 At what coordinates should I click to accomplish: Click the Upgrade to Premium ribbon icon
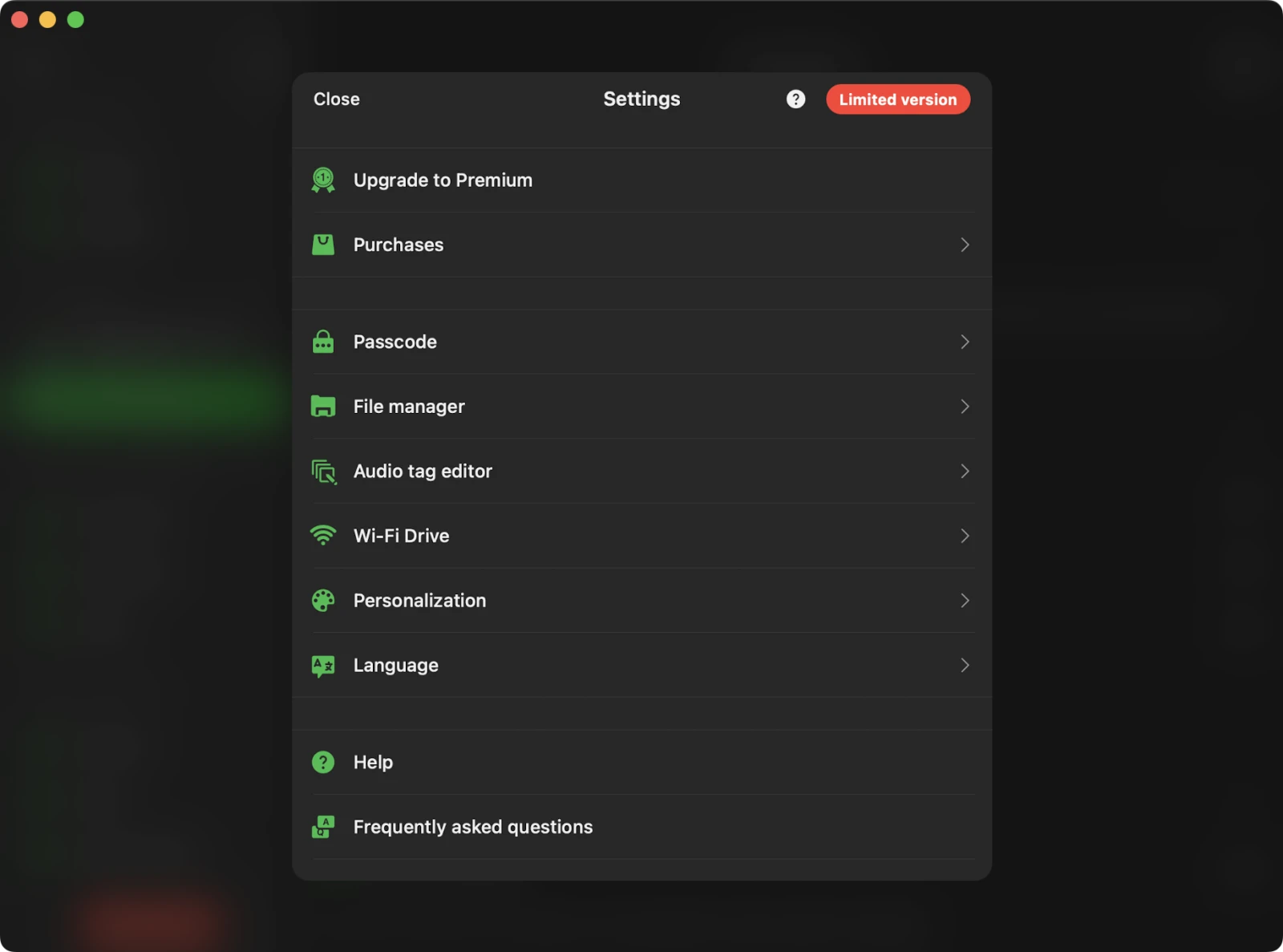click(323, 180)
